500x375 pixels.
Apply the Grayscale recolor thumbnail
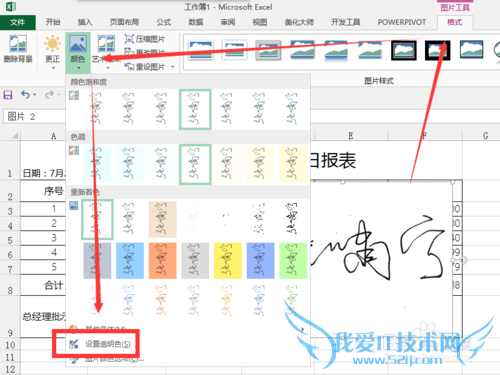pos(130,219)
